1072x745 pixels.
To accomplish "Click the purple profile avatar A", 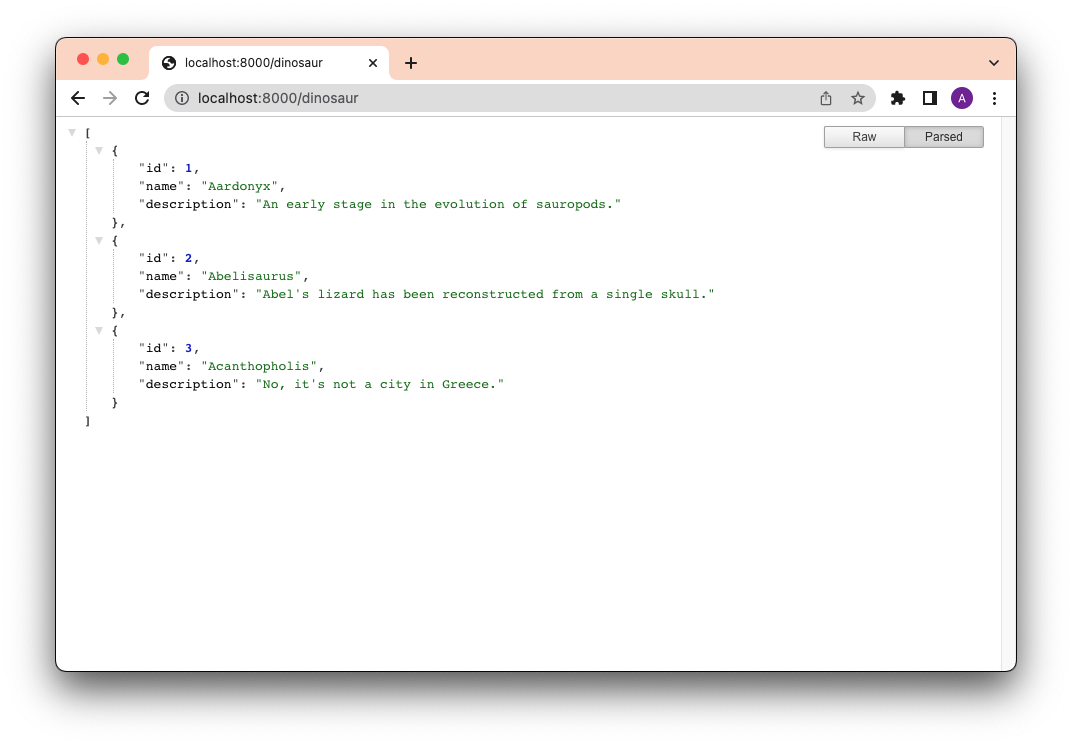I will click(962, 98).
